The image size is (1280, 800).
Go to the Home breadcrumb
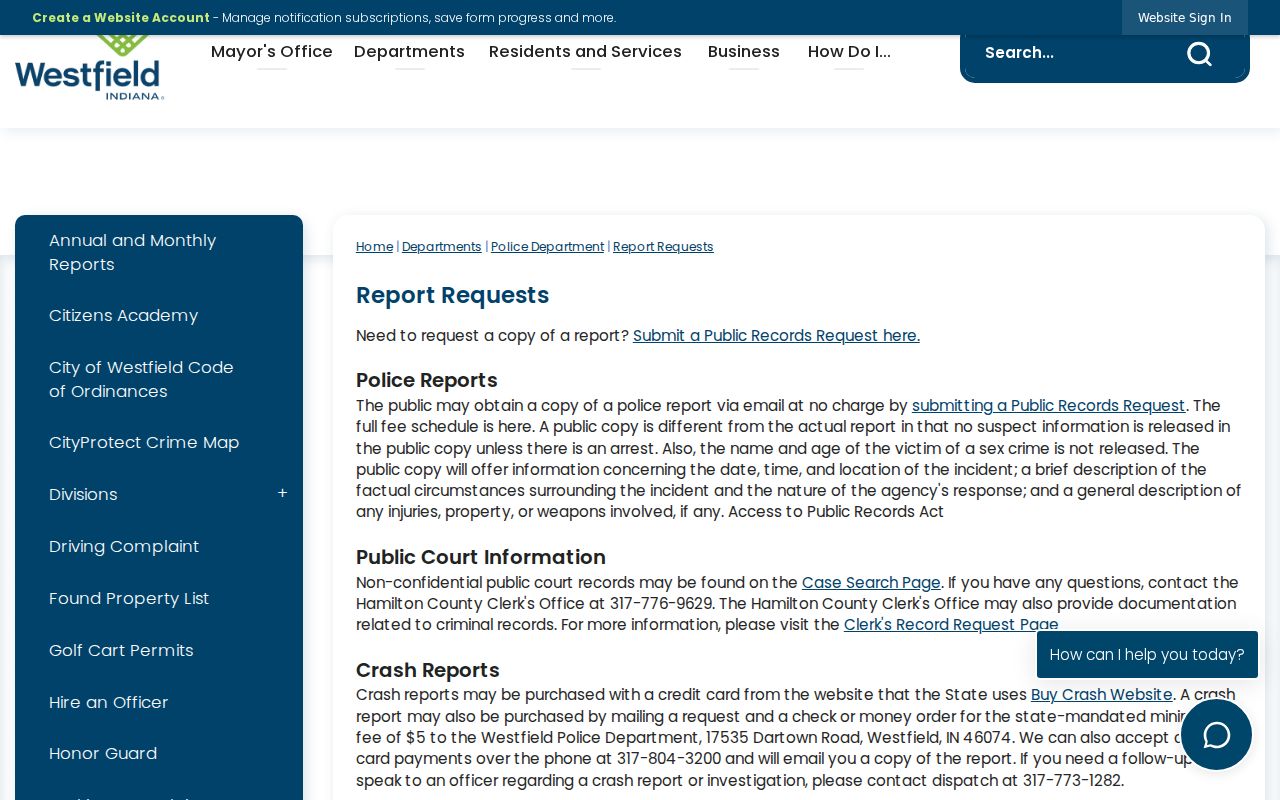click(374, 247)
